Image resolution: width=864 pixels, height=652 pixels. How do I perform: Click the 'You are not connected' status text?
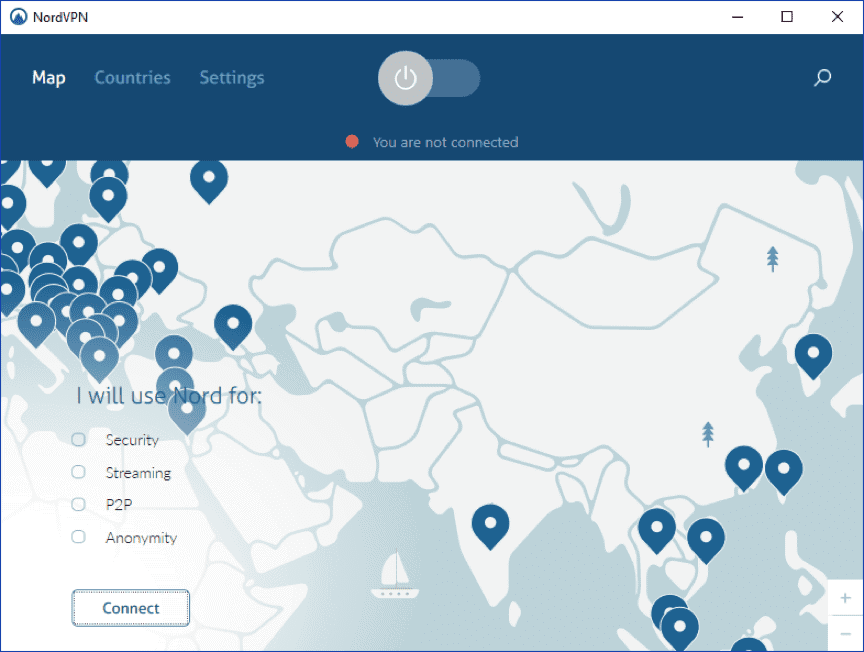(x=445, y=142)
